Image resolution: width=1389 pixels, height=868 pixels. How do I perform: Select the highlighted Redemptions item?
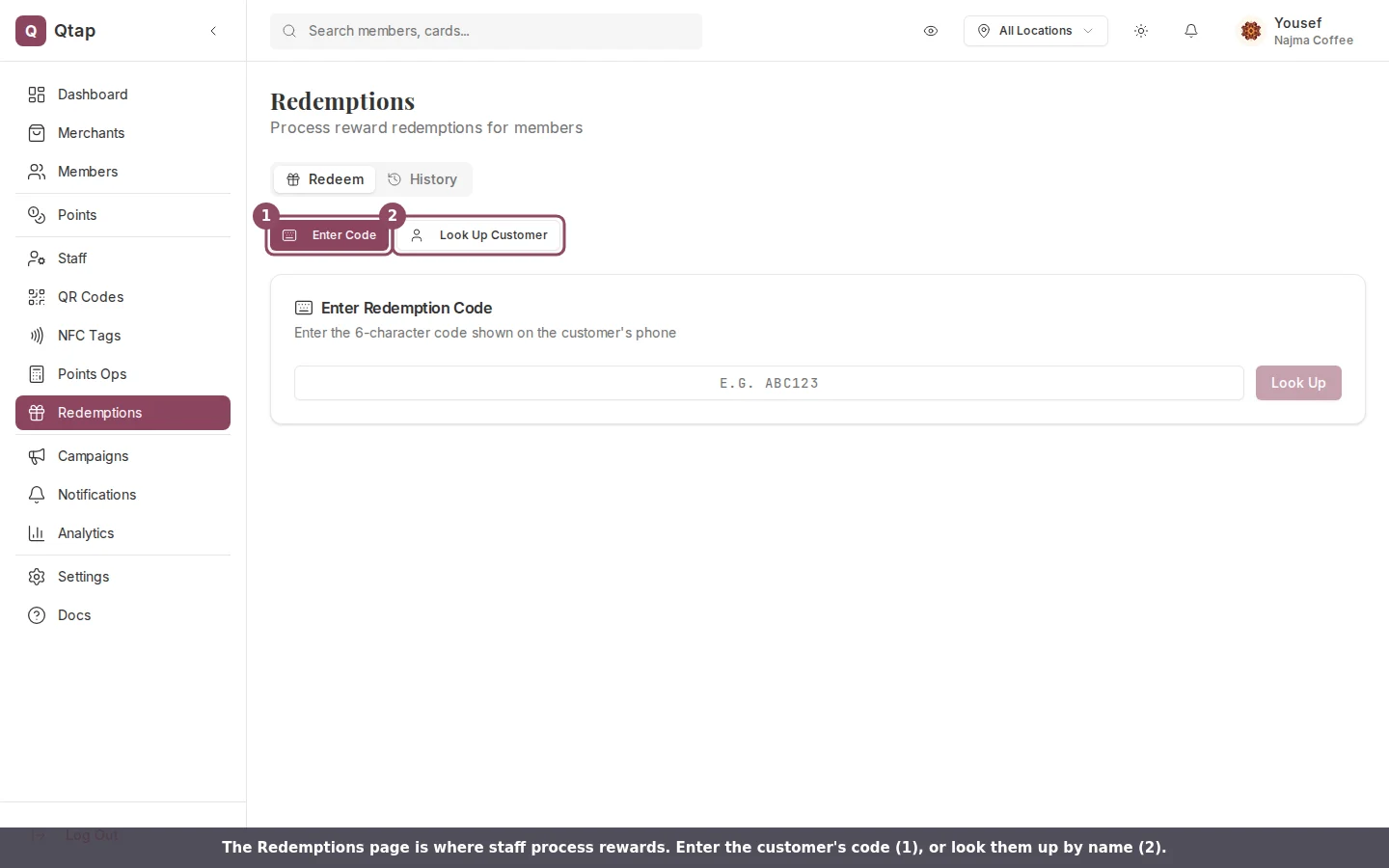click(123, 413)
